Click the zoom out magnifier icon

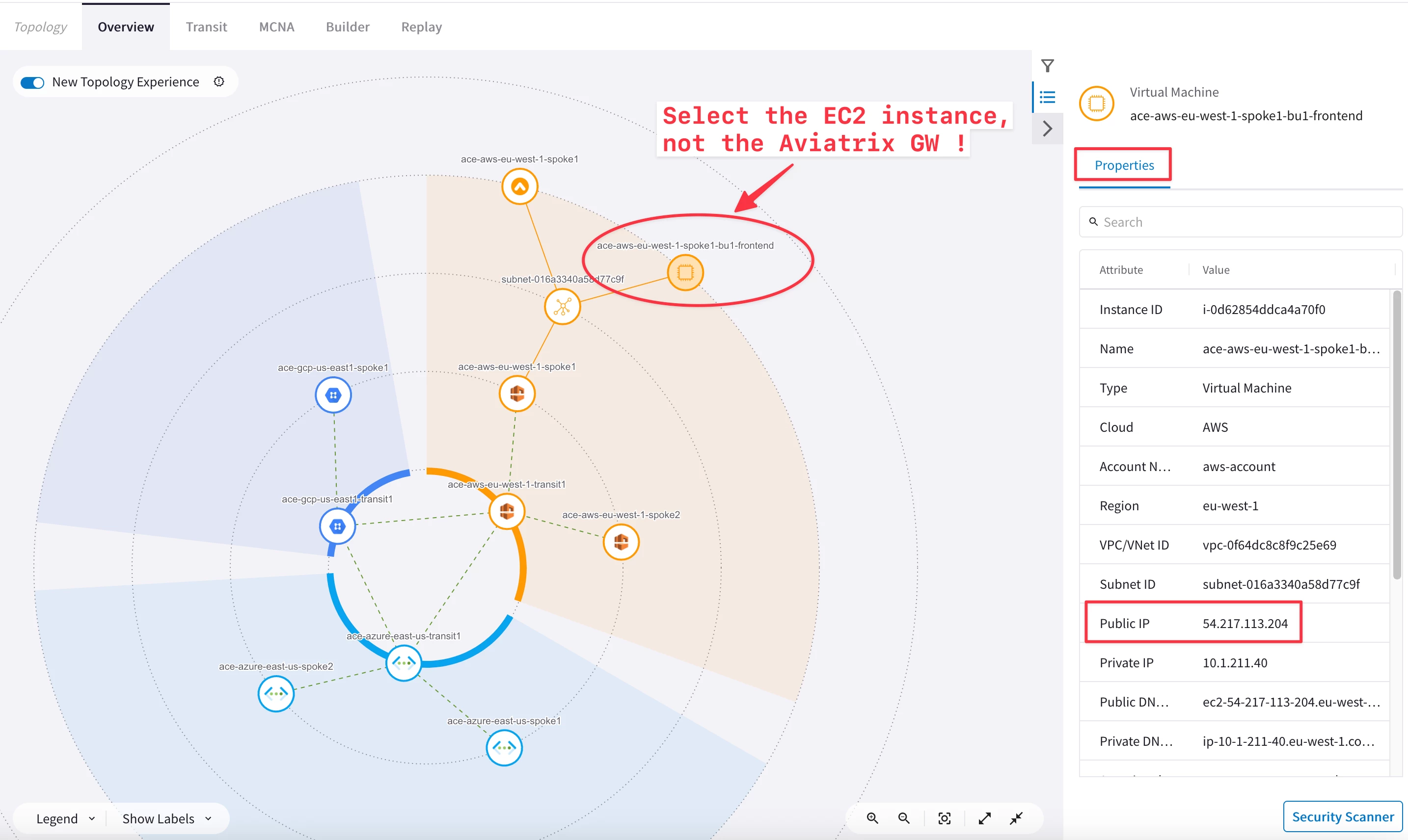coord(904,818)
